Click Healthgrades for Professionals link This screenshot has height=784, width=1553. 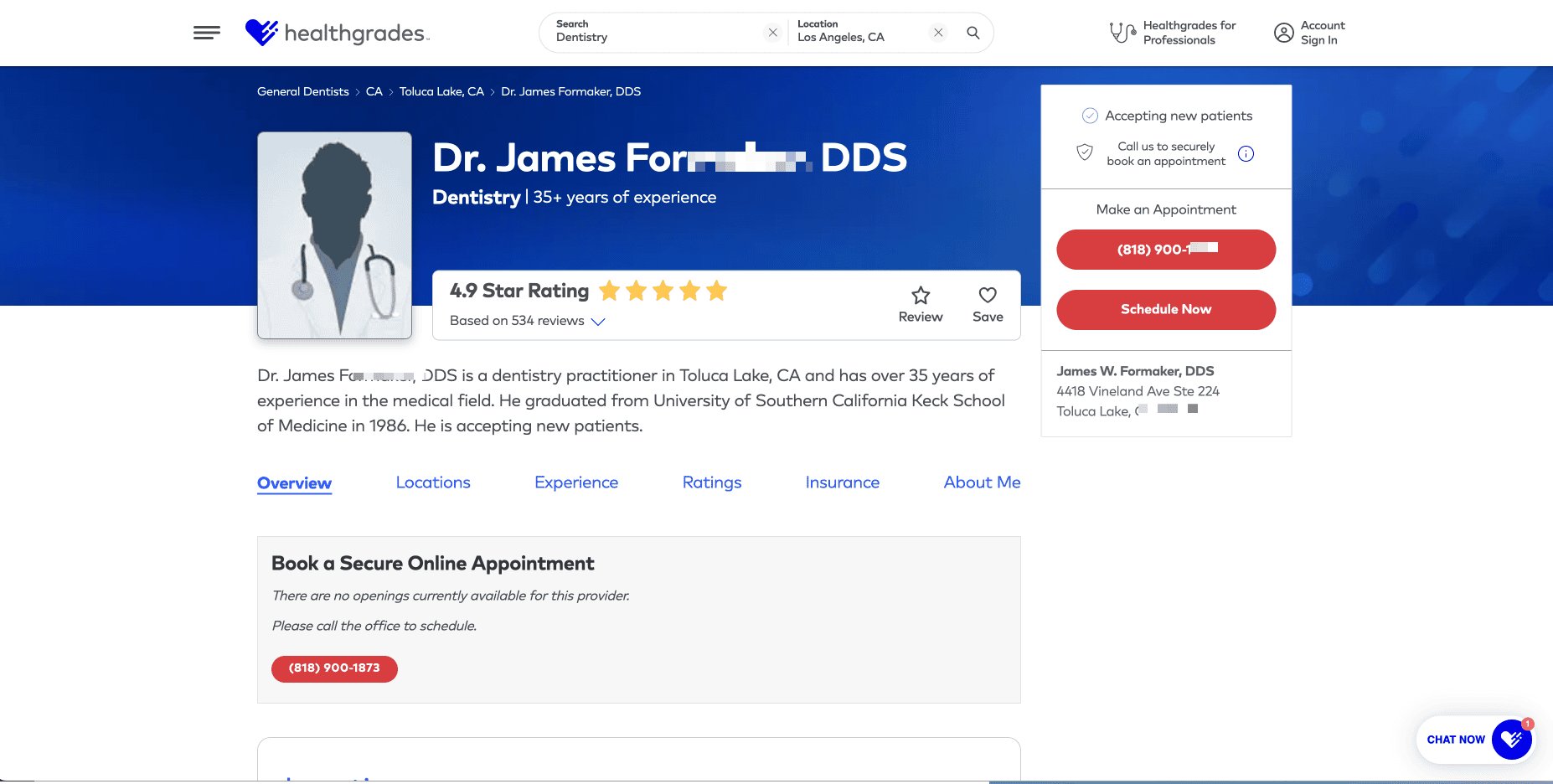[1189, 33]
